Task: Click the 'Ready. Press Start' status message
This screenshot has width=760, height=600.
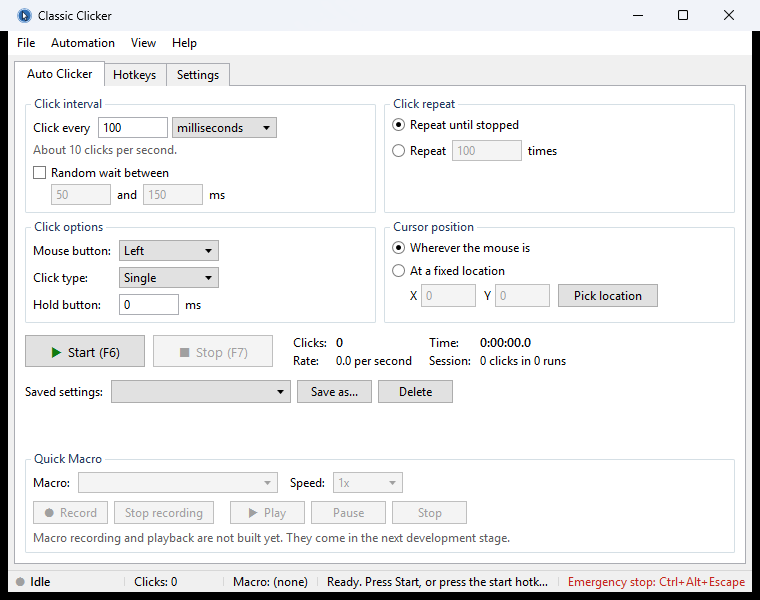Action: [x=437, y=582]
